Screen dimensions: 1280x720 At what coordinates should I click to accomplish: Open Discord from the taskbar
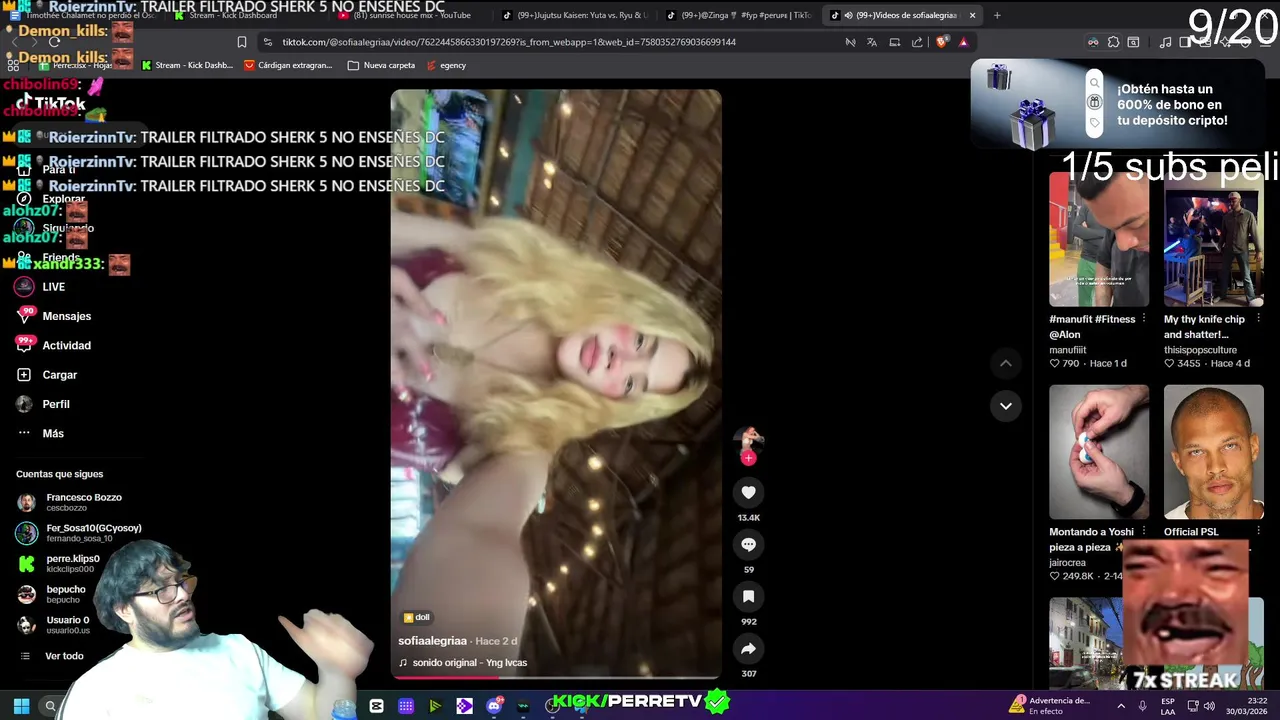coord(494,706)
